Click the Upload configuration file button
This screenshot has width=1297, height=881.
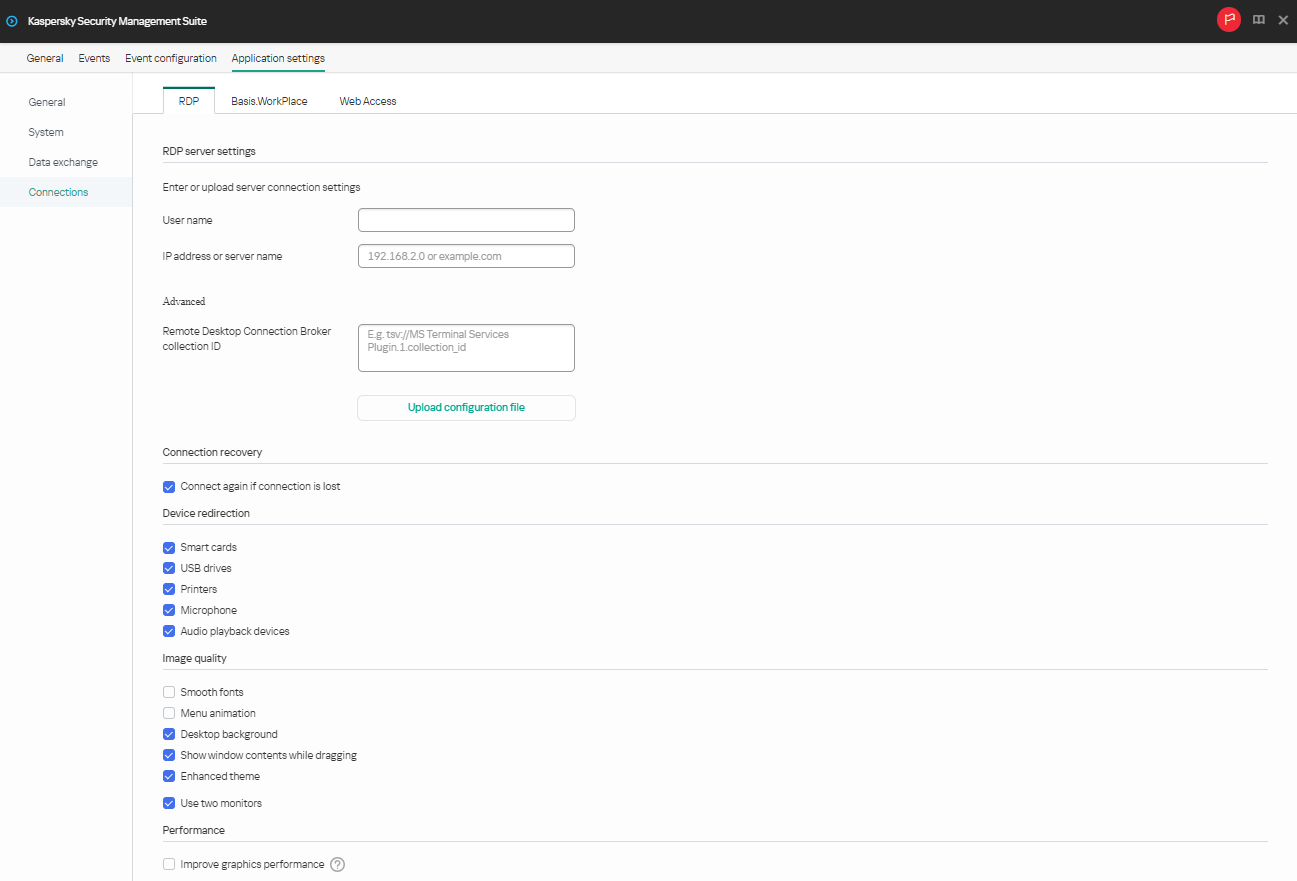466,407
